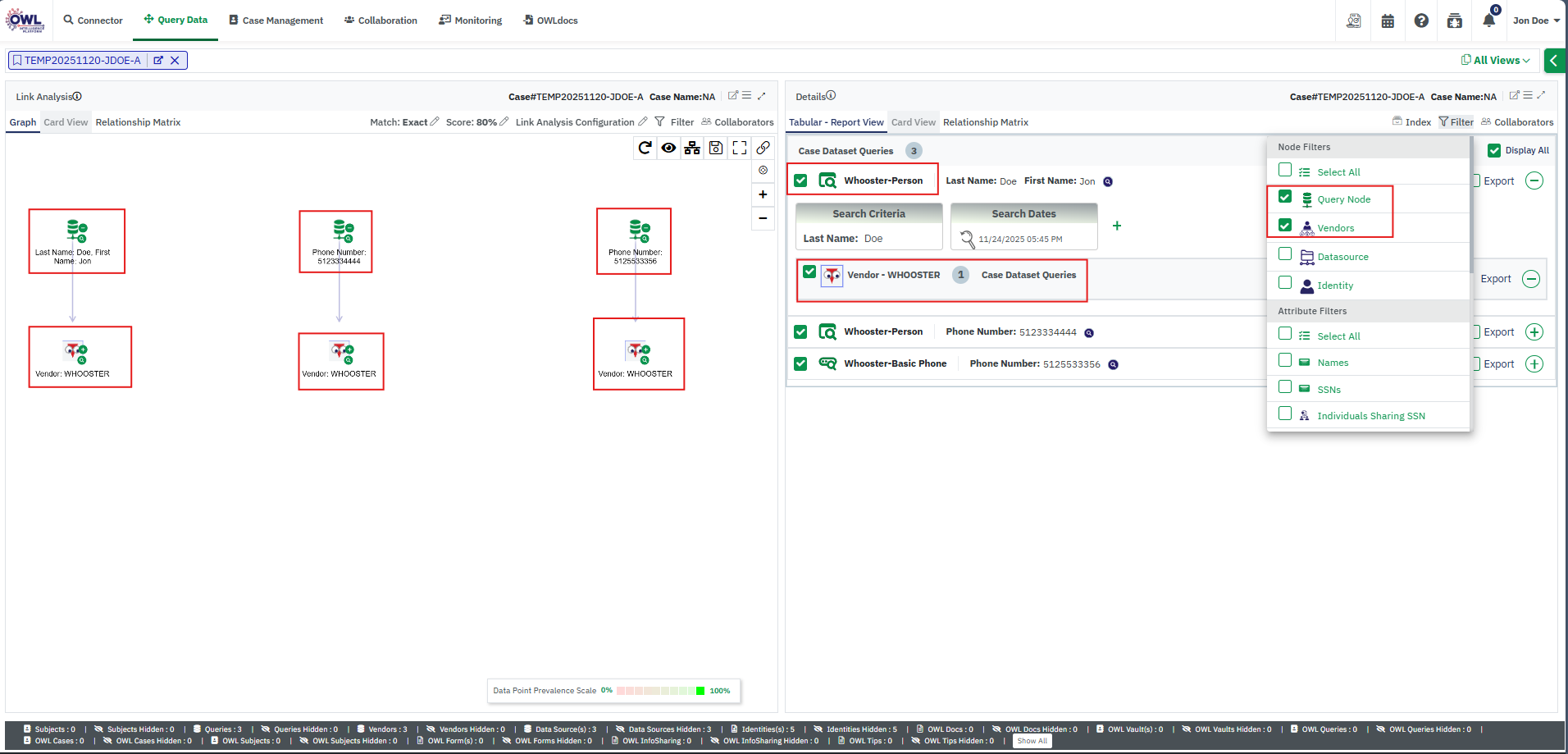This screenshot has width=1568, height=754.
Task: Toggle the Display All checkbox
Action: coord(1494,150)
